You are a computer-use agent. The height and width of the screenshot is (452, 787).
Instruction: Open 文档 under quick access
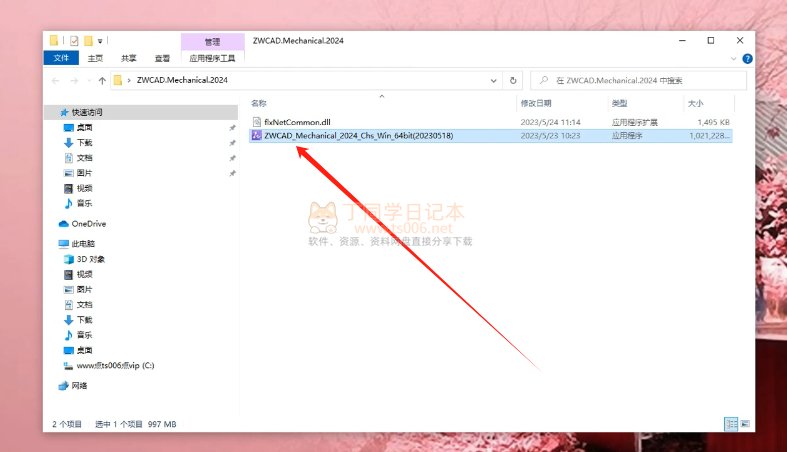point(84,158)
